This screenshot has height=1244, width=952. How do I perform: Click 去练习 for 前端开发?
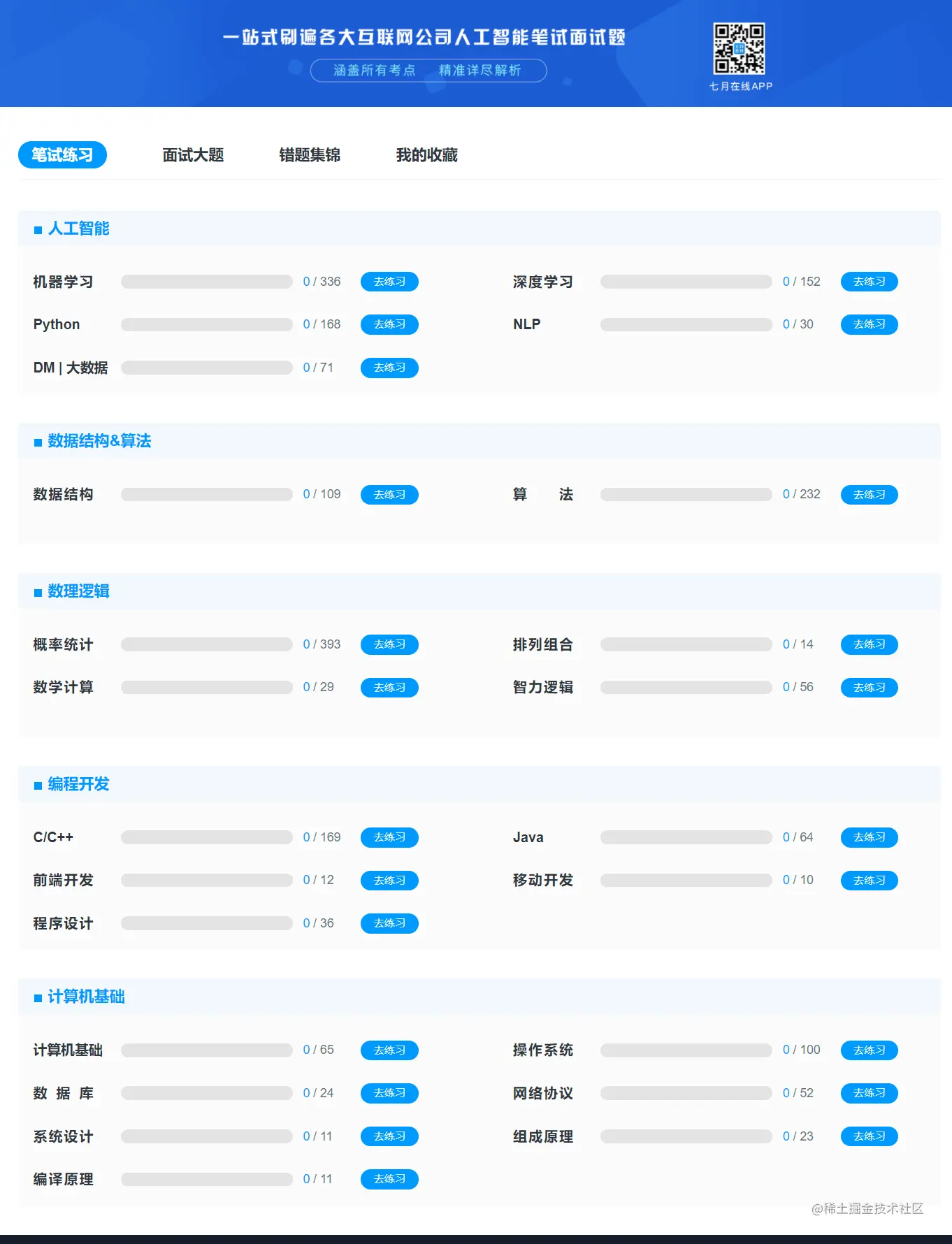[389, 881]
